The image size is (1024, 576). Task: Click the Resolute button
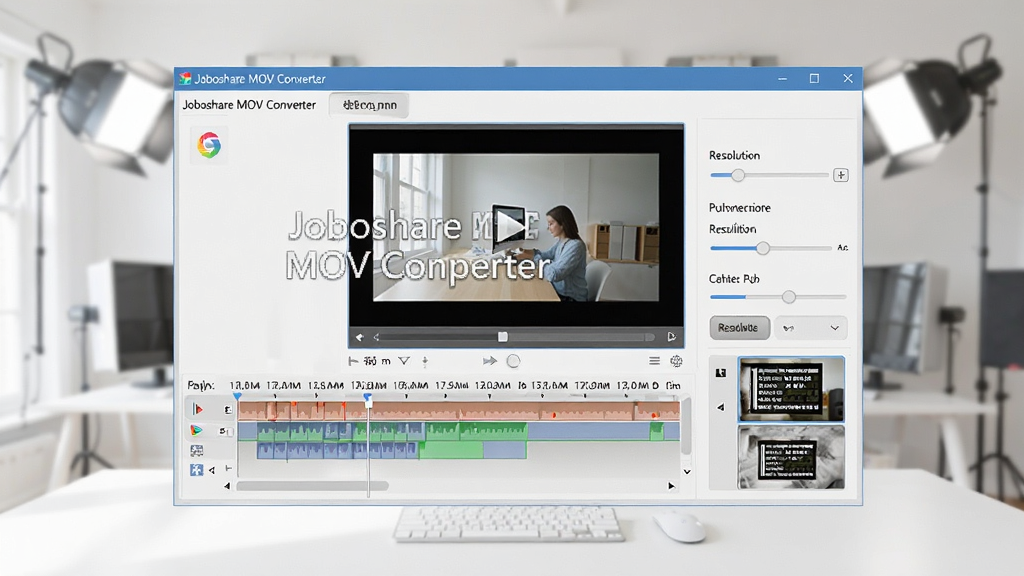(739, 328)
